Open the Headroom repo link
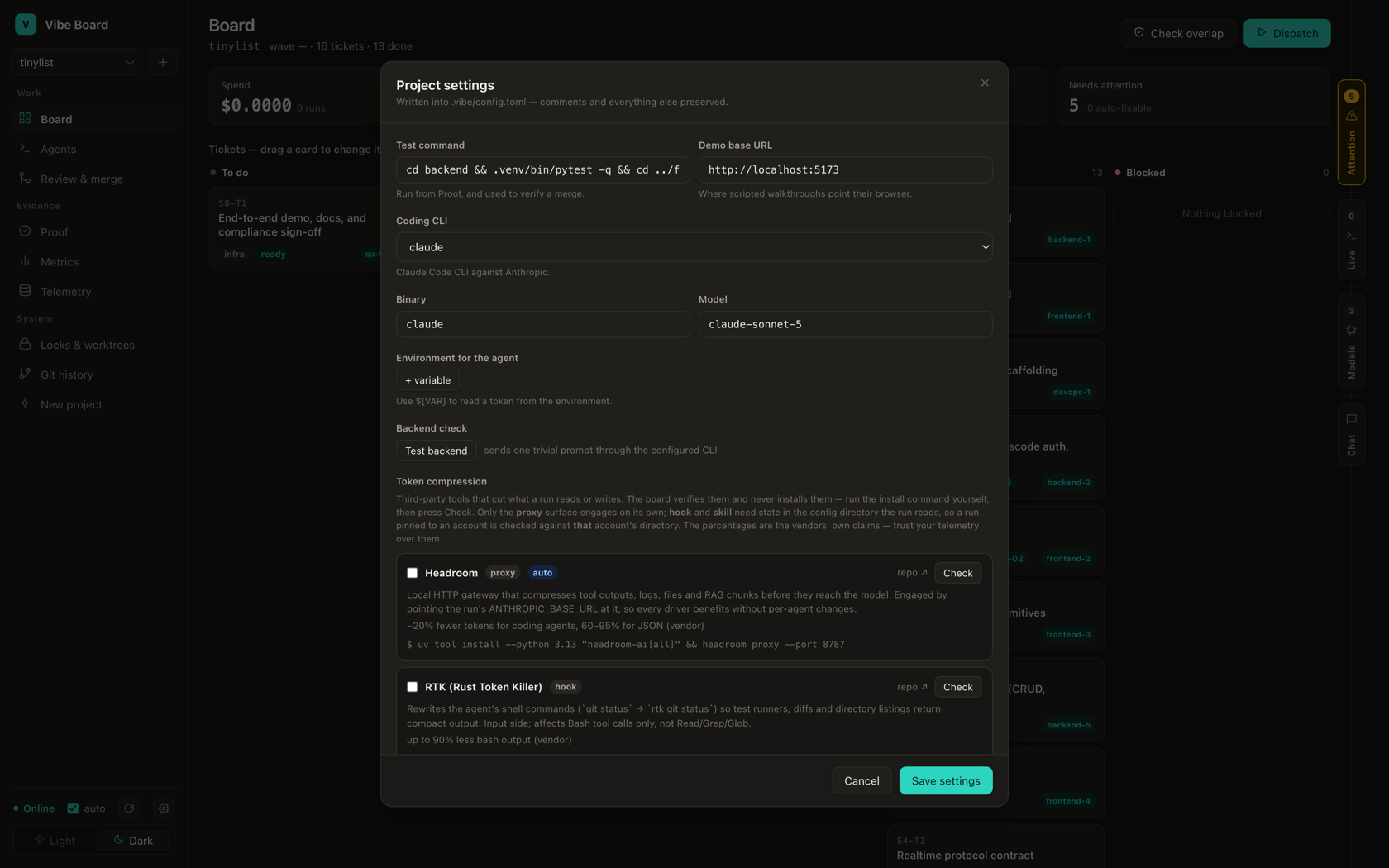This screenshot has width=1389, height=868. pyautogui.click(x=912, y=573)
